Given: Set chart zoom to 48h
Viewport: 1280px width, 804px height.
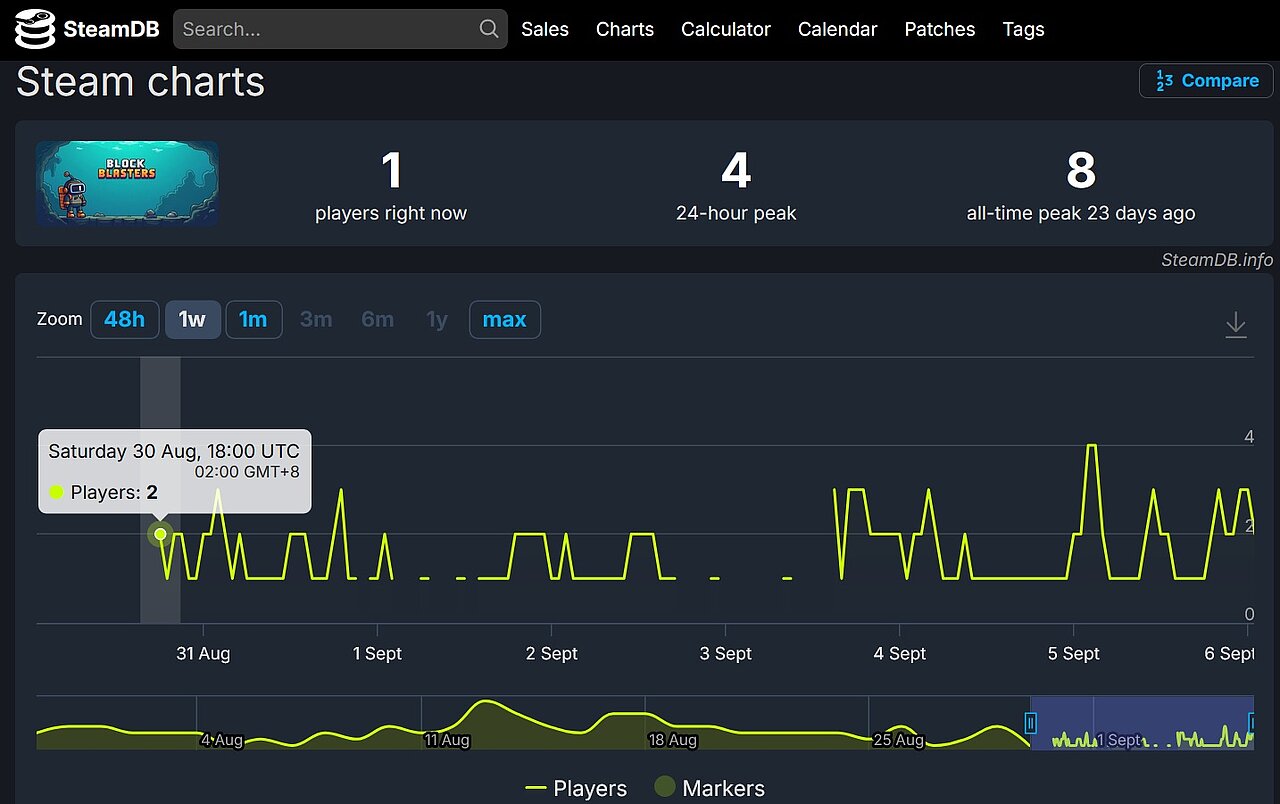Looking at the screenshot, I should pos(125,320).
